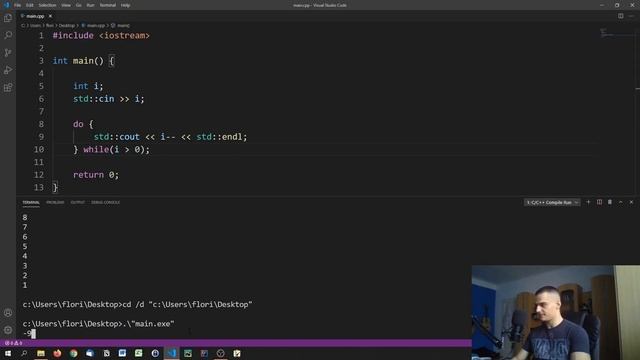Open Windows taskbar search
This screenshot has height=360, width=640.
(x=24, y=353)
